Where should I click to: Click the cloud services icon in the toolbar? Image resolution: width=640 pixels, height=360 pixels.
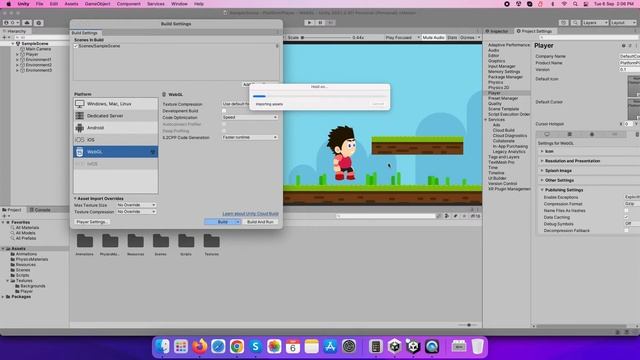coord(27,23)
